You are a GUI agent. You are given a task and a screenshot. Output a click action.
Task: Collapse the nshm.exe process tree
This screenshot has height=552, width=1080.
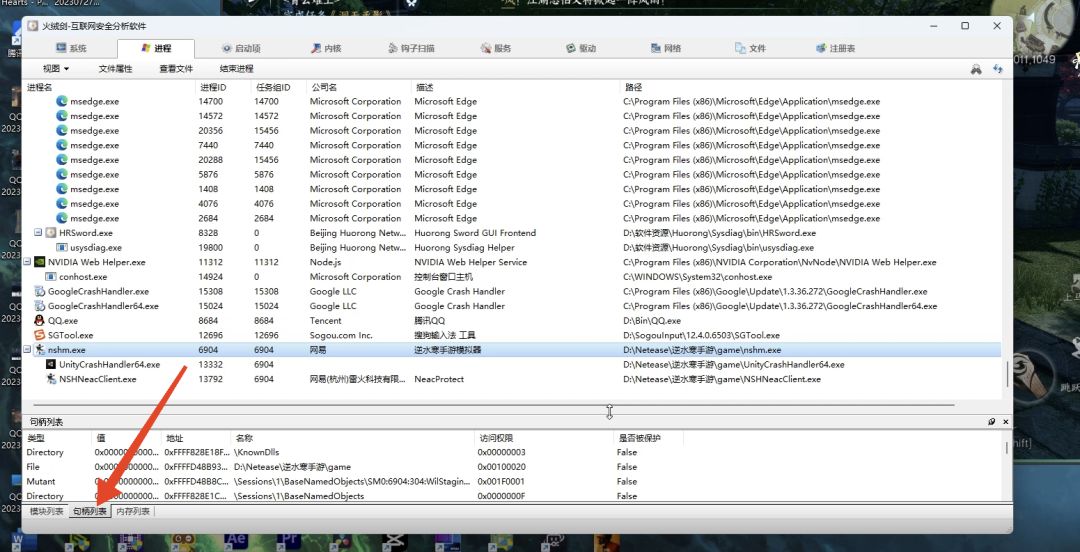(x=28, y=350)
